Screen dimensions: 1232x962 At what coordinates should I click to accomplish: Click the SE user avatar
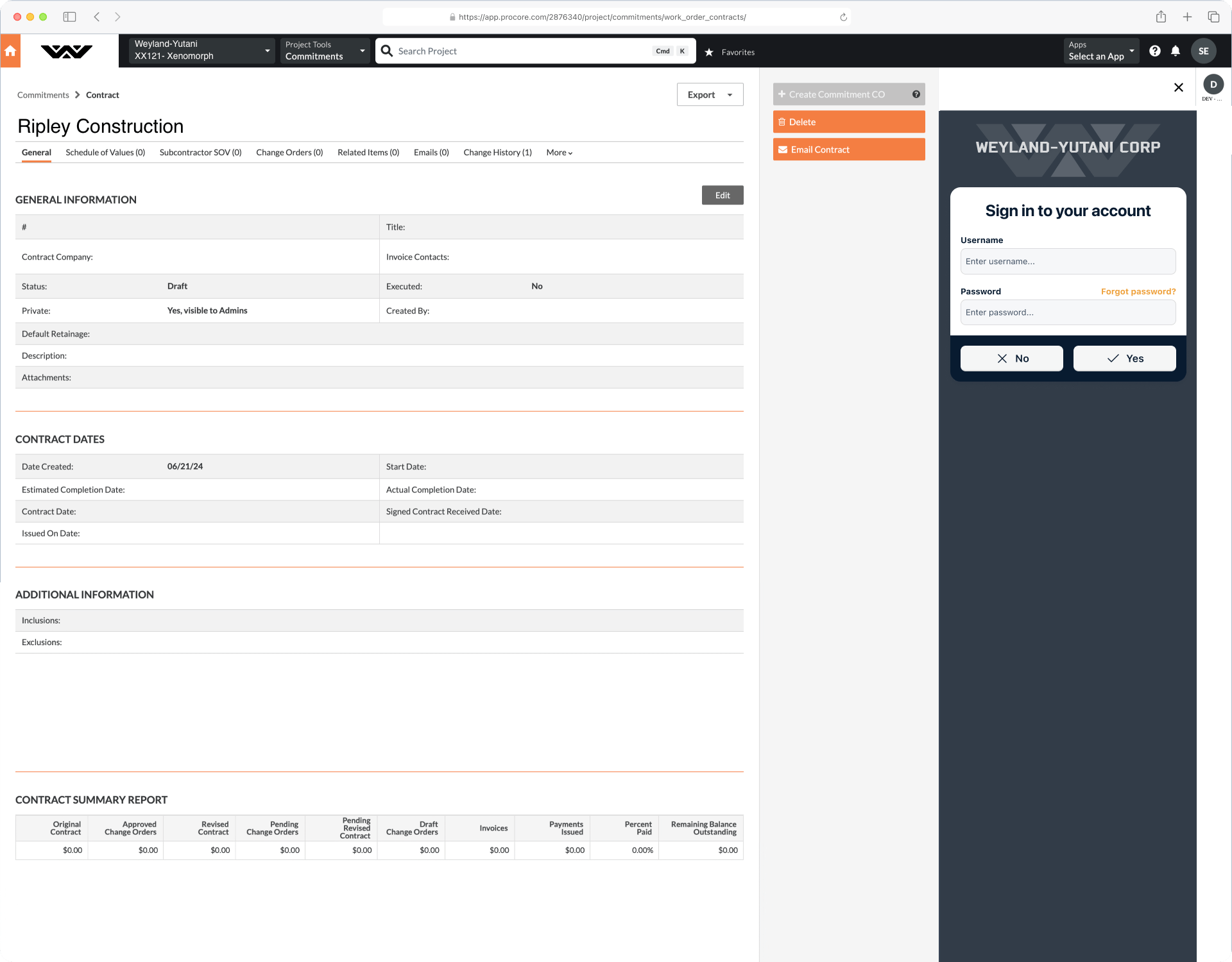(x=1203, y=51)
